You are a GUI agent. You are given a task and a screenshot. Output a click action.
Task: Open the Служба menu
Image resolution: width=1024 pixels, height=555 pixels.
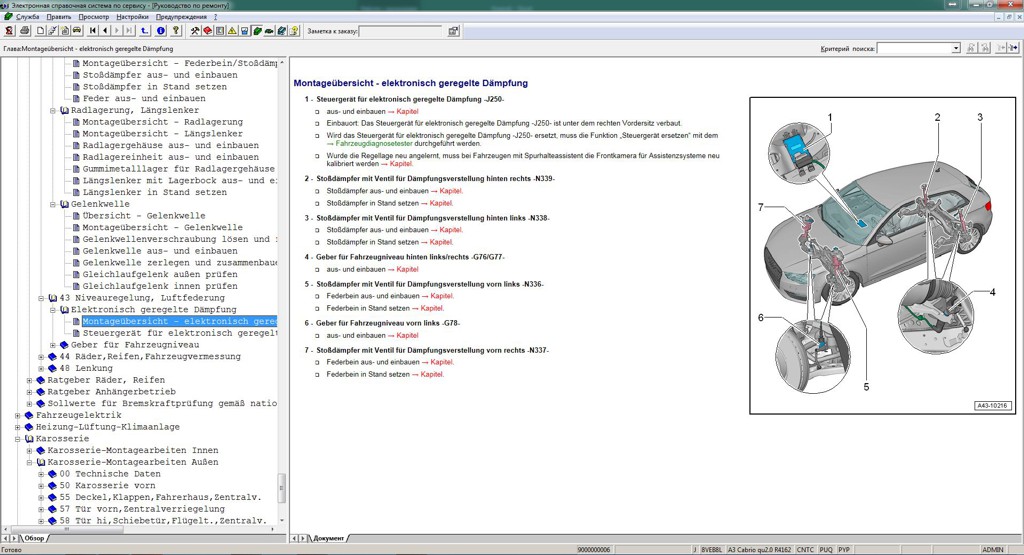(27, 17)
